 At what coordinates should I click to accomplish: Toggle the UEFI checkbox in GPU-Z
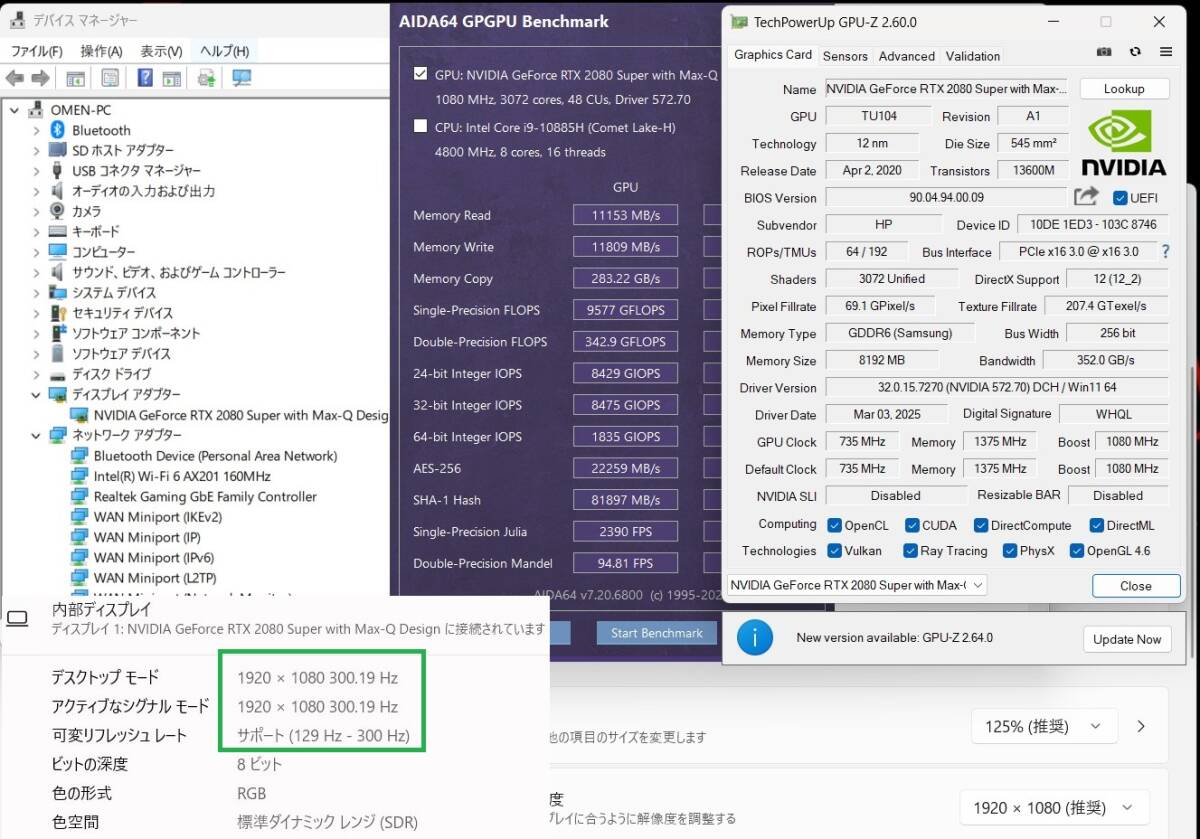tap(1120, 198)
